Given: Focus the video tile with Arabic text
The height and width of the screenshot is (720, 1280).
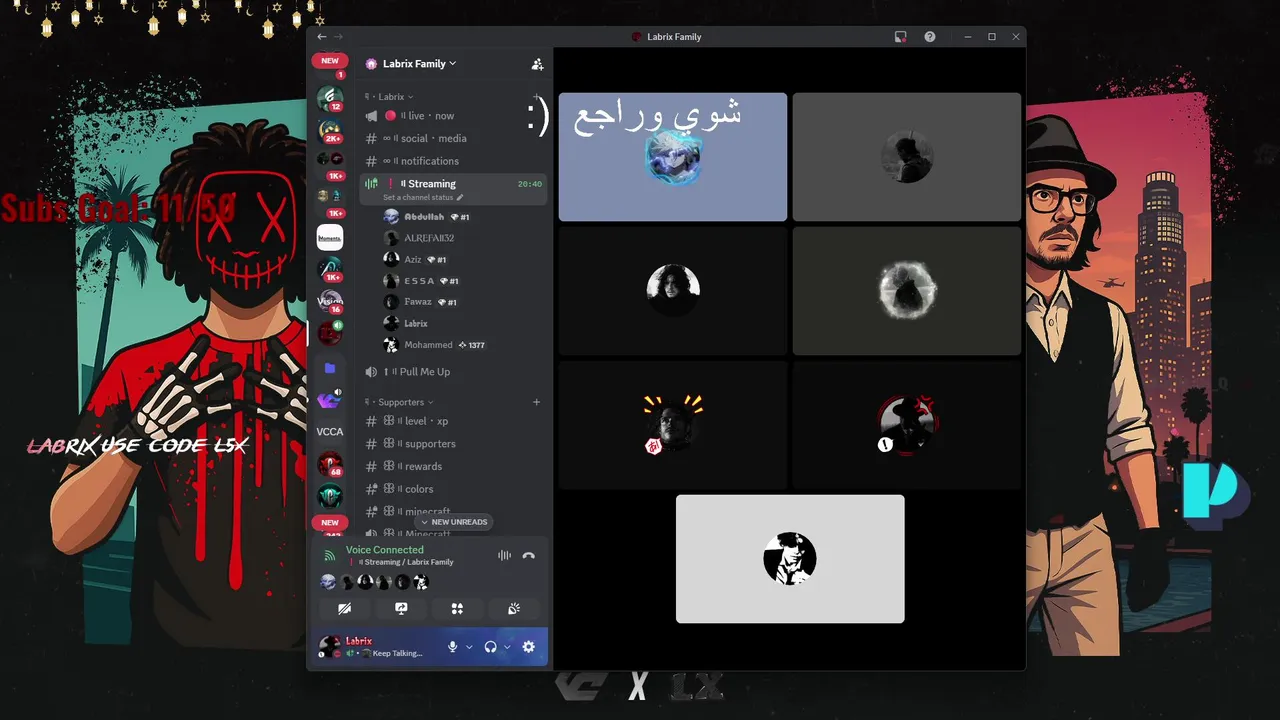Looking at the screenshot, I should [673, 157].
